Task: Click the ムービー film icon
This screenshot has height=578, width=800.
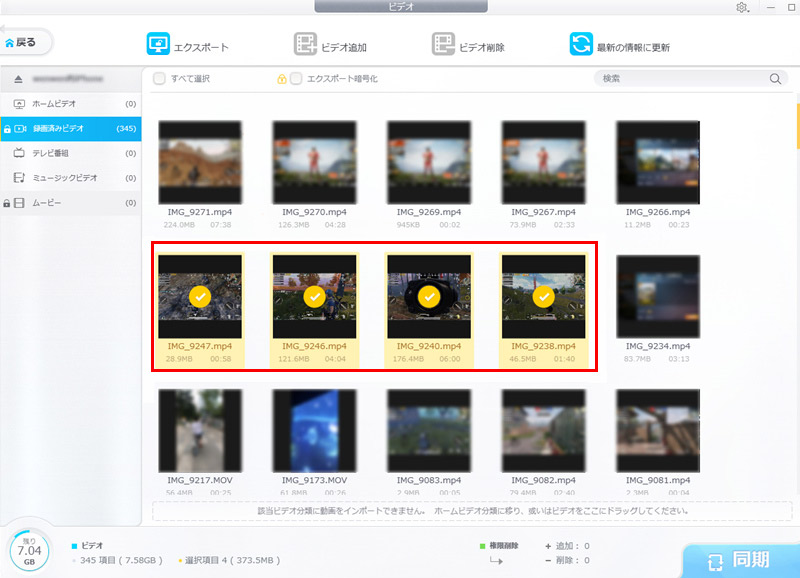Action: (x=19, y=203)
